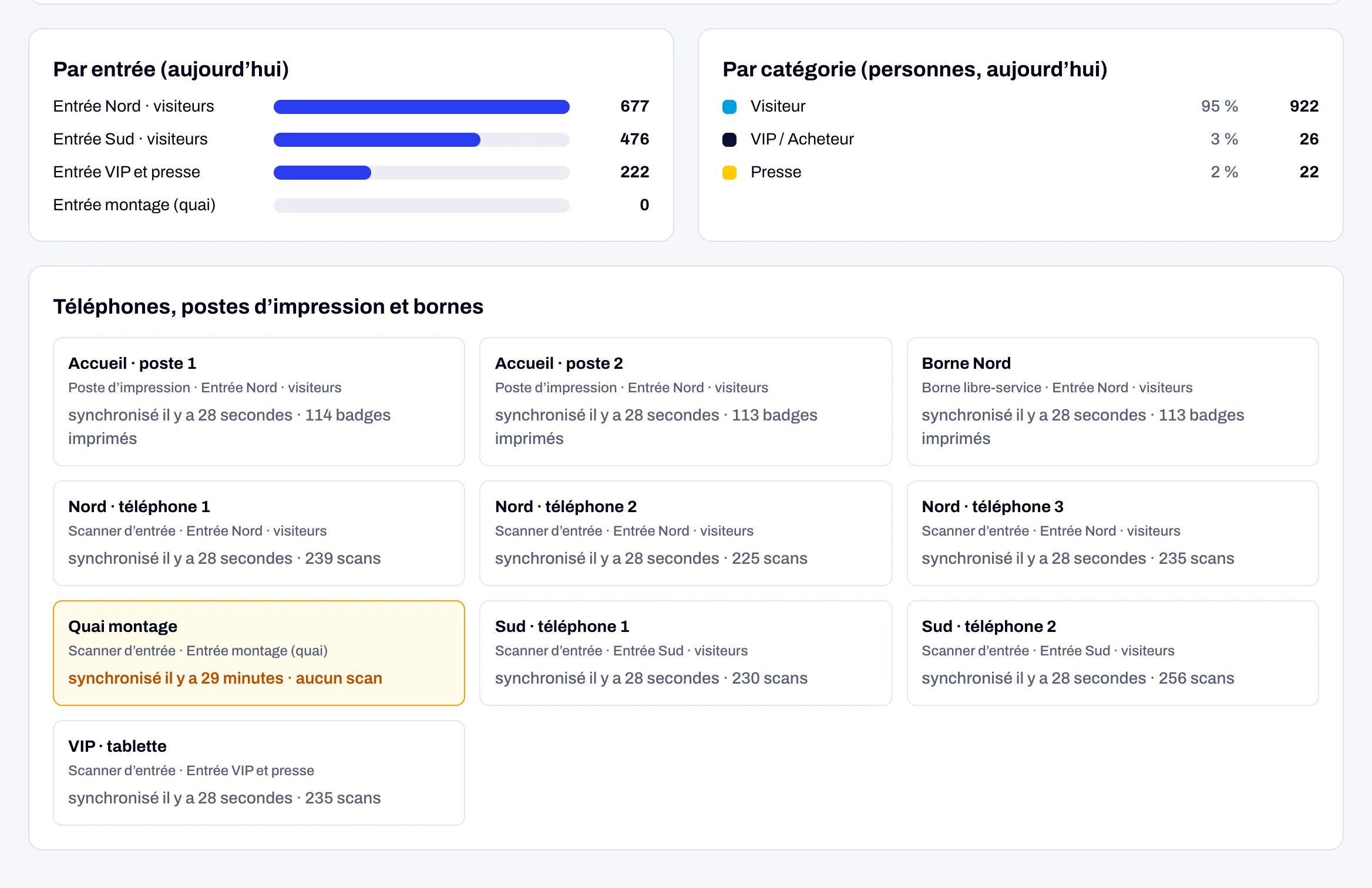
Task: Click the blue Visiteur category swatch
Action: pos(729,106)
